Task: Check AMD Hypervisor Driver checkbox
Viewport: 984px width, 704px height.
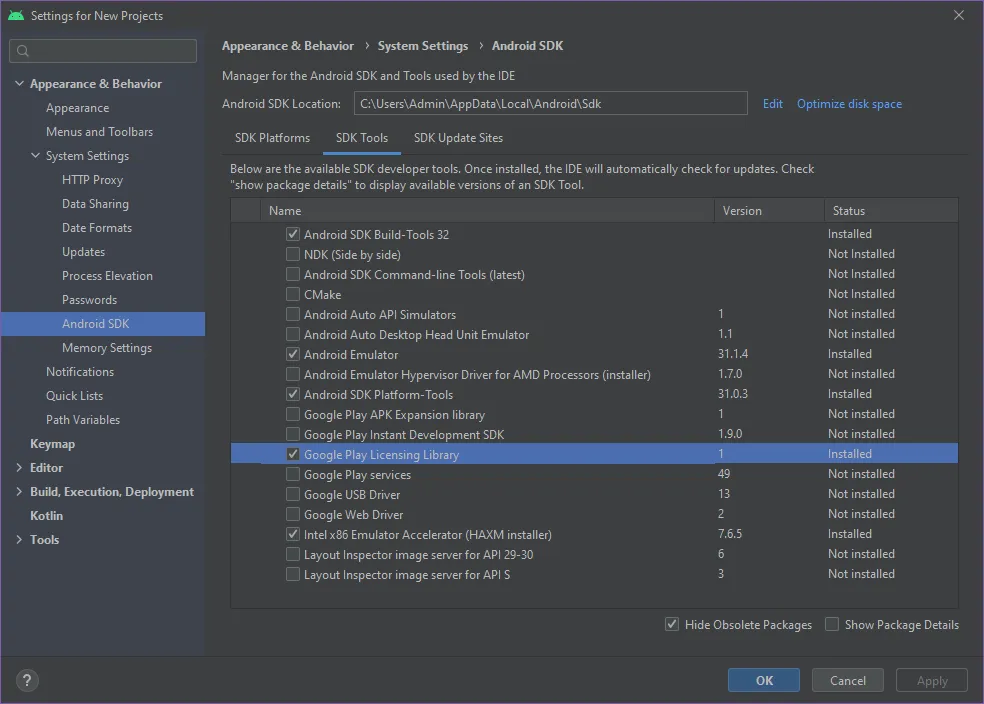Action: pyautogui.click(x=292, y=375)
